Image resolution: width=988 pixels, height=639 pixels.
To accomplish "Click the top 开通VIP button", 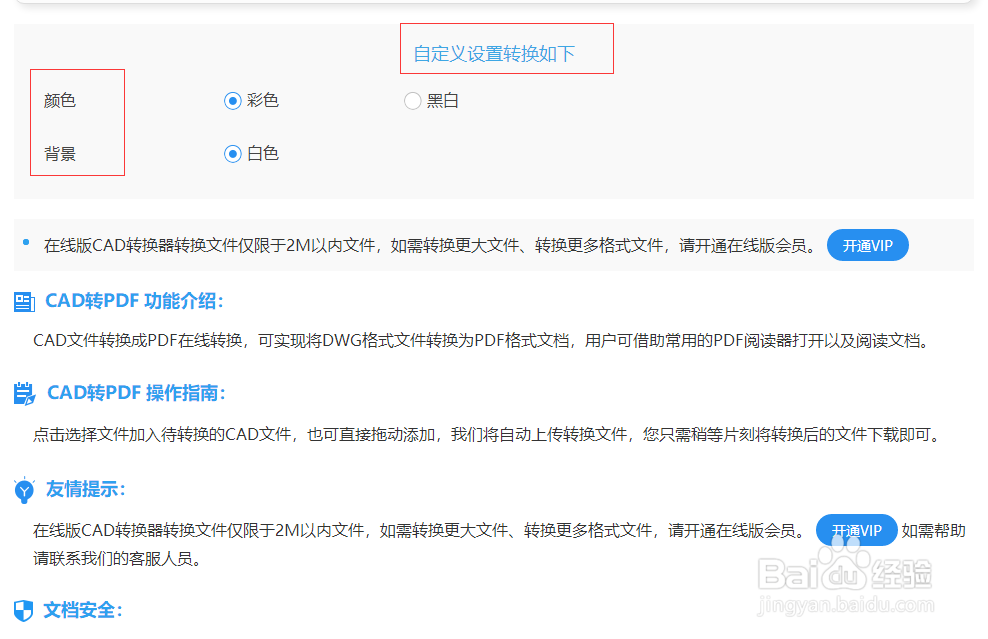I will pos(867,245).
